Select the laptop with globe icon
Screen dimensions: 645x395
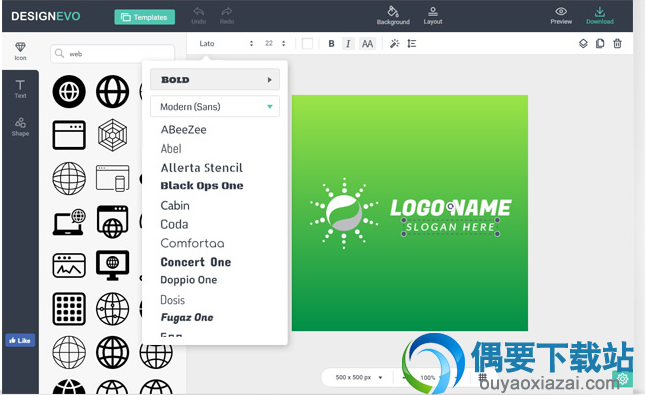69,222
